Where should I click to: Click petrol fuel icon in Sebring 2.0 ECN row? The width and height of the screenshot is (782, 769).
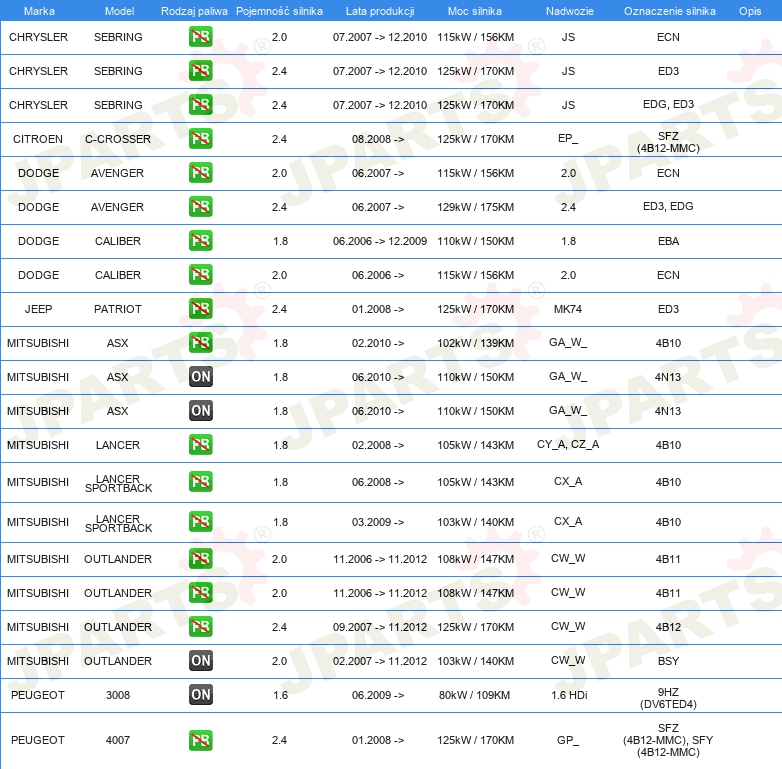pos(200,37)
